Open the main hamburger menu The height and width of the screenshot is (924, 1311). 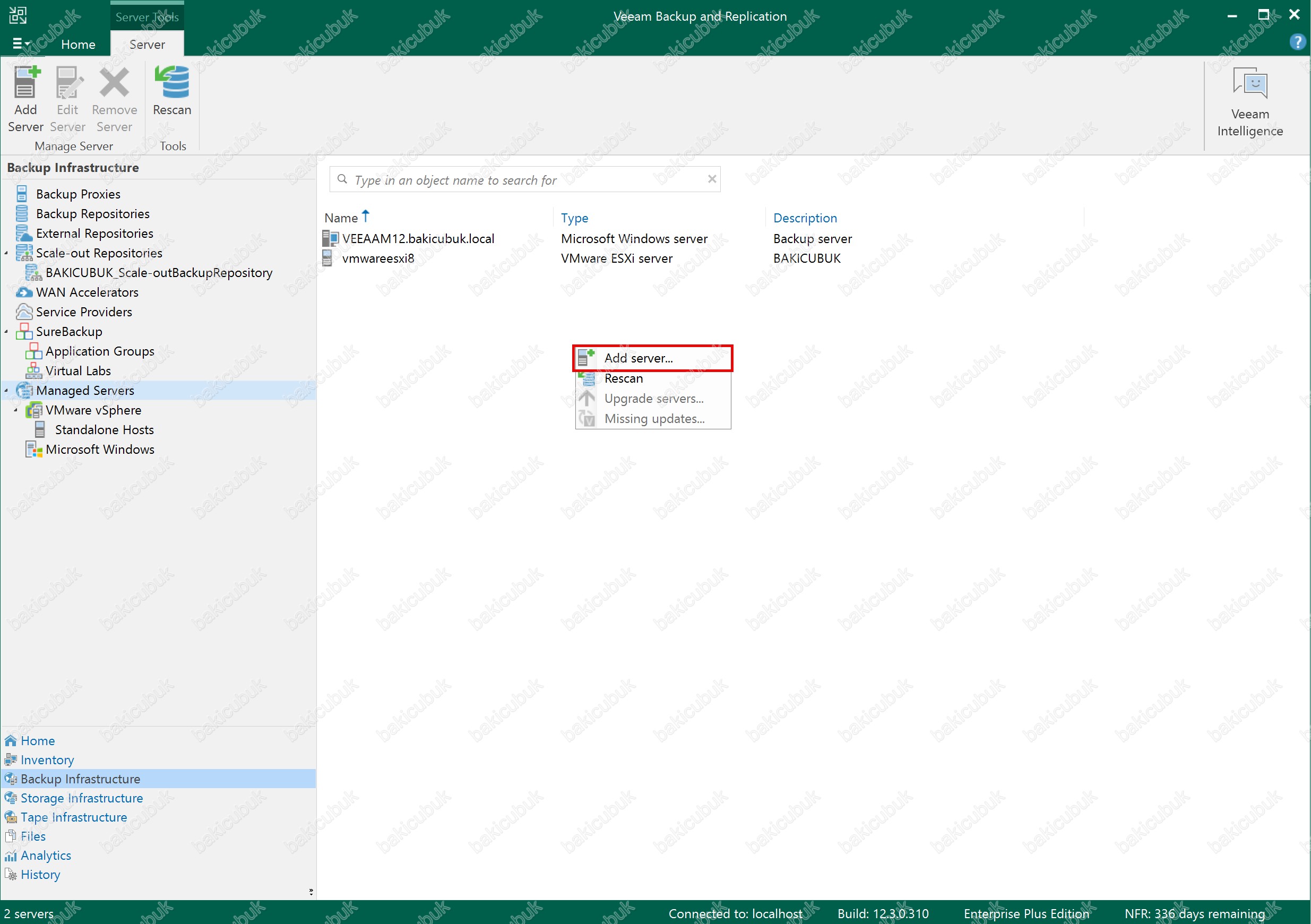point(21,44)
